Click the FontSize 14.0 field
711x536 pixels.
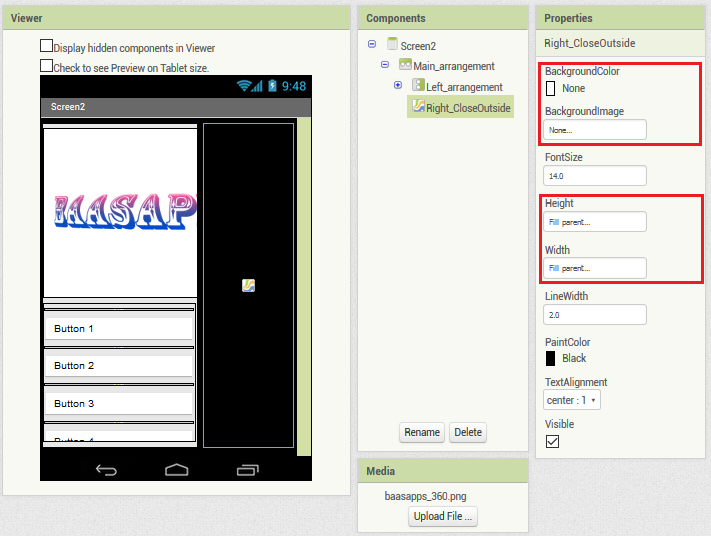tap(595, 176)
